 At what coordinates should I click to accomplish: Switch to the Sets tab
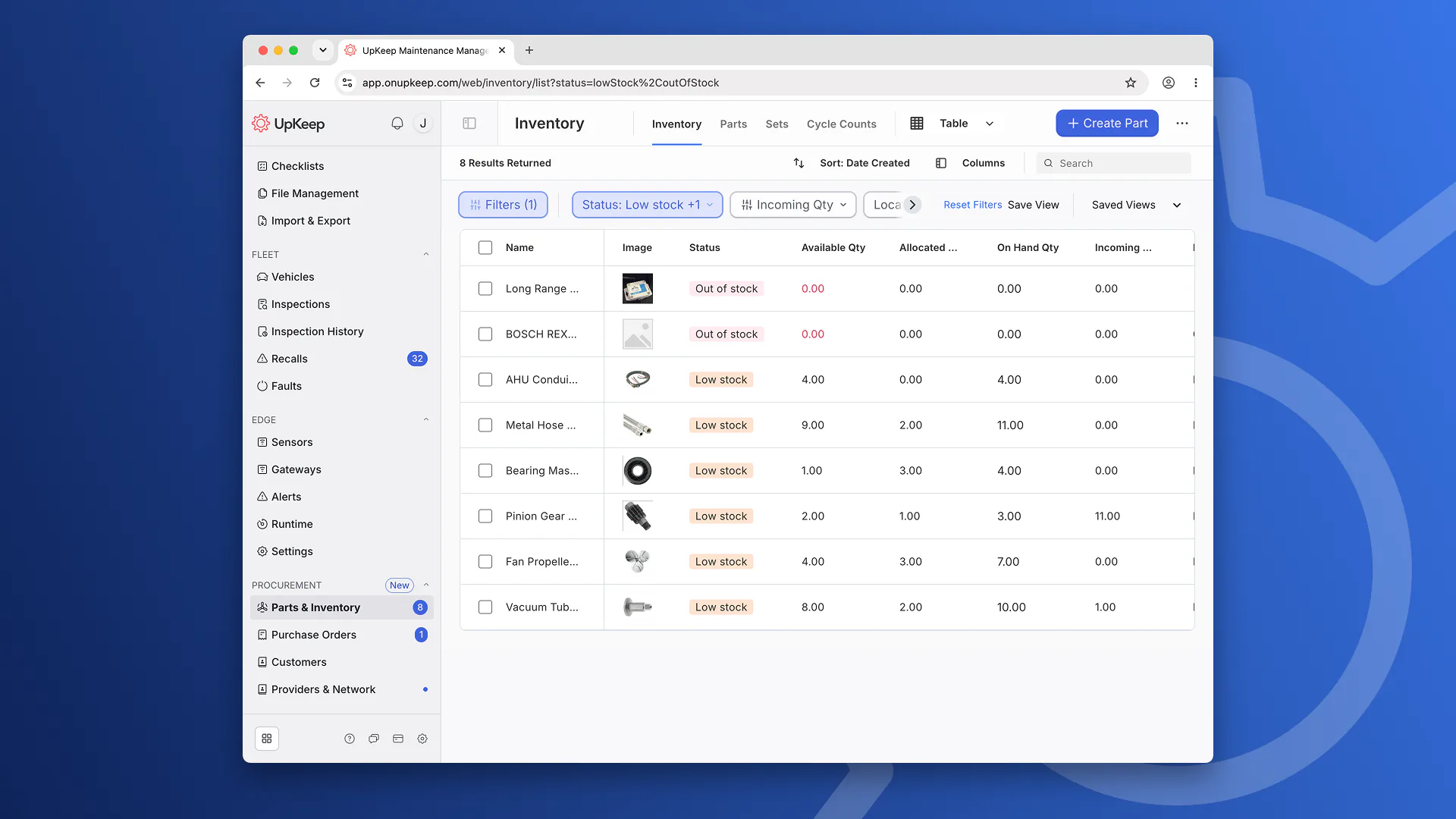click(777, 124)
